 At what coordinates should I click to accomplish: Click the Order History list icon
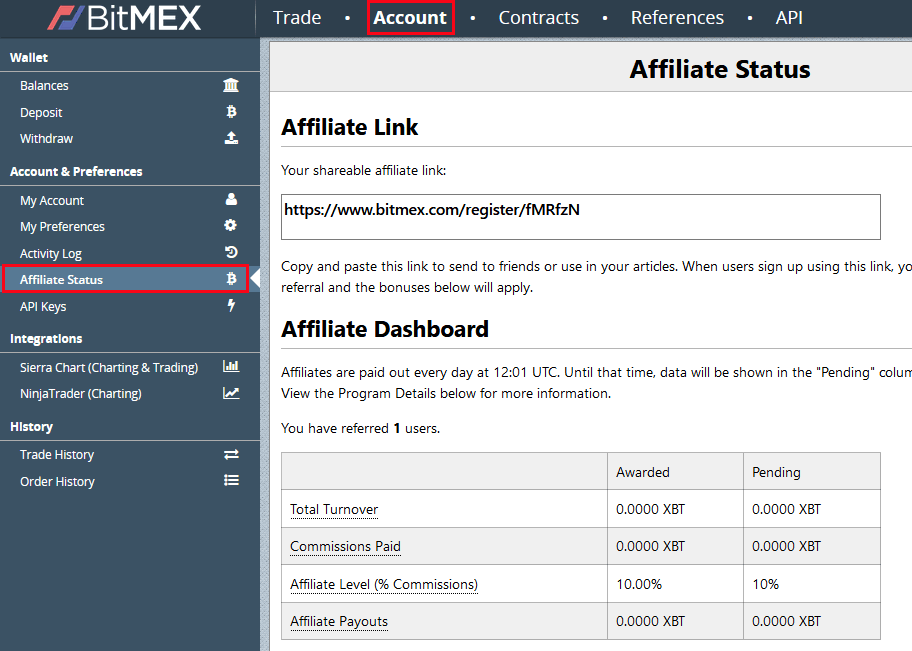[231, 481]
